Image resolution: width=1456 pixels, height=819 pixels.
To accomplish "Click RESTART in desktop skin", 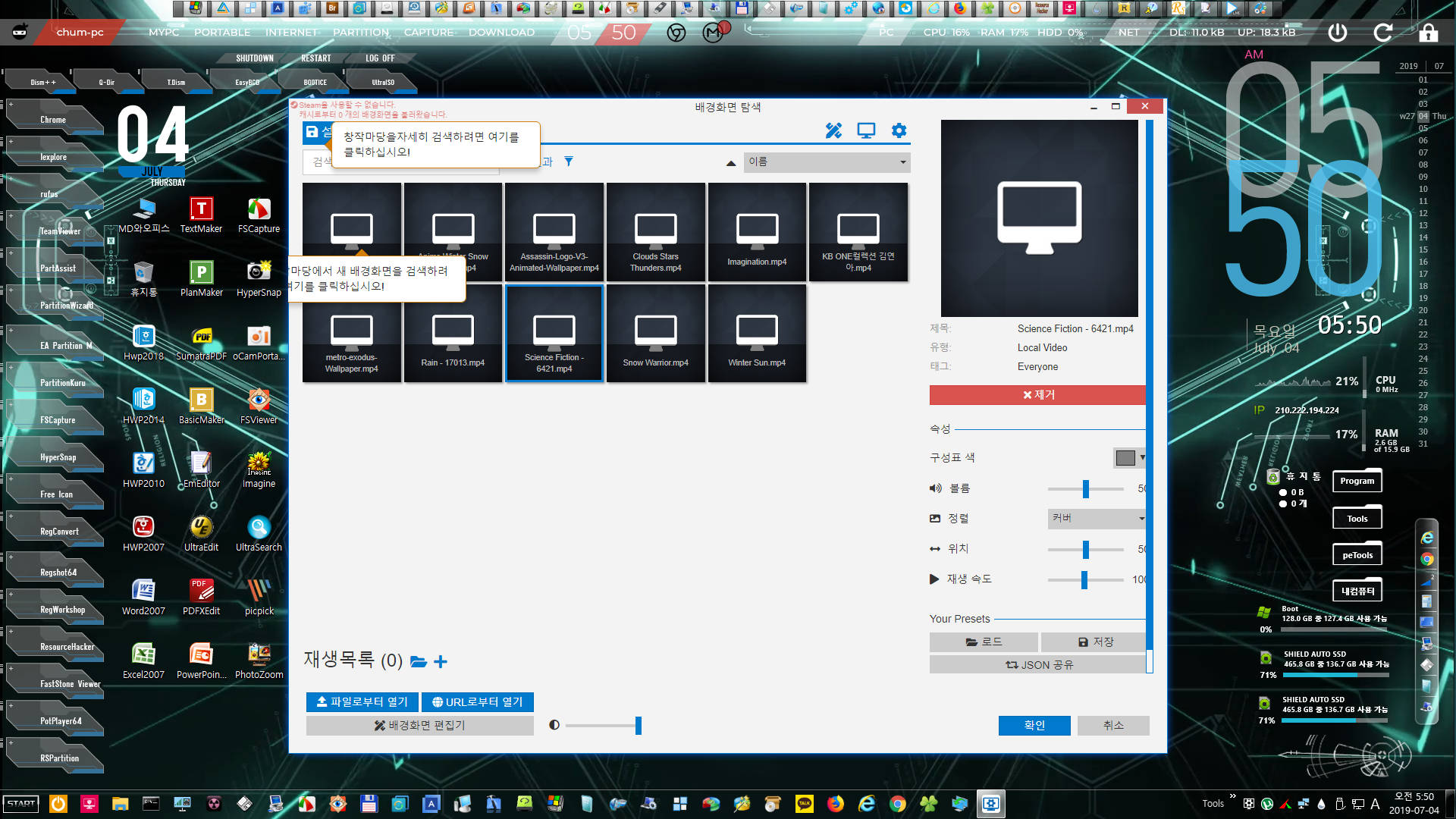I will tap(316, 58).
